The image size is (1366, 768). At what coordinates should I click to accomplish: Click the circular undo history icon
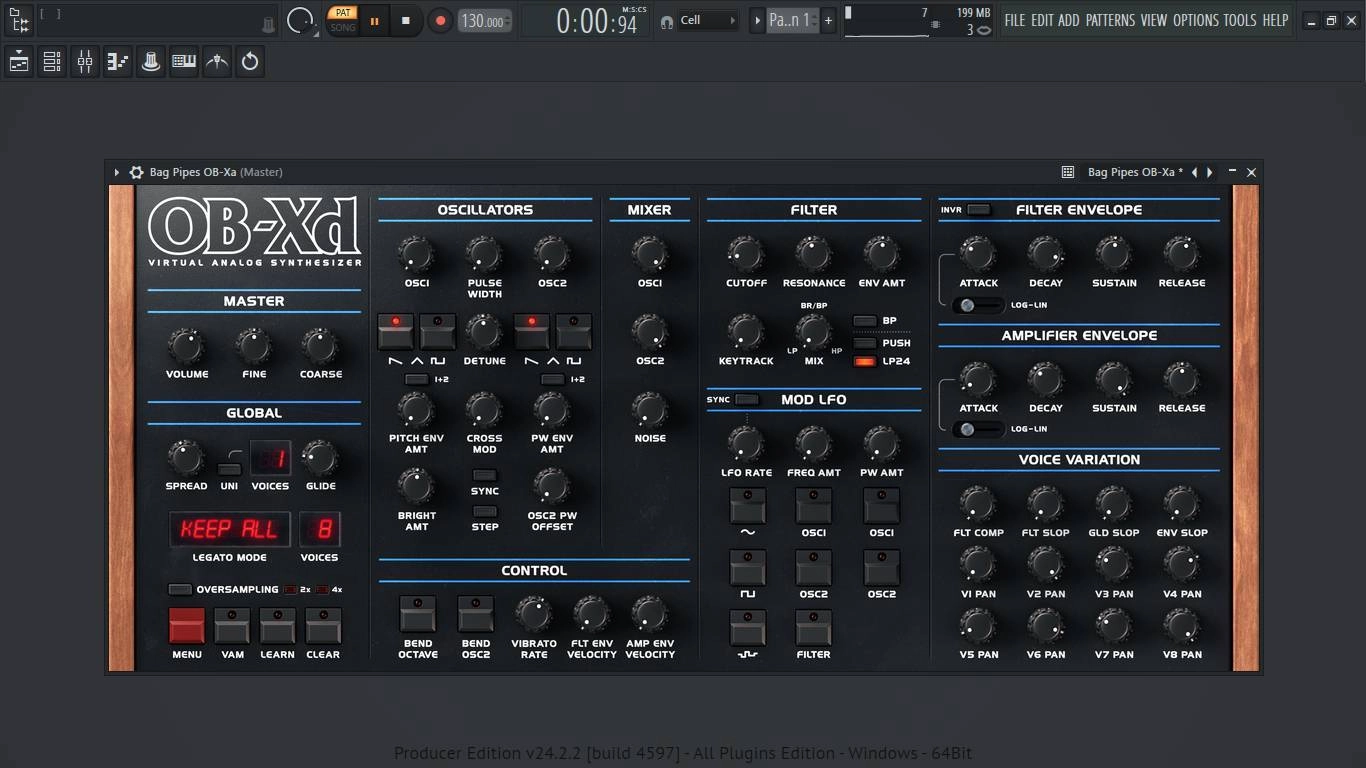click(250, 62)
